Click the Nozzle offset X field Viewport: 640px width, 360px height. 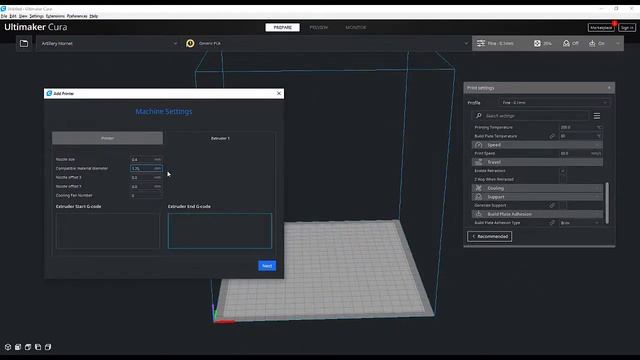pyautogui.click(x=146, y=178)
